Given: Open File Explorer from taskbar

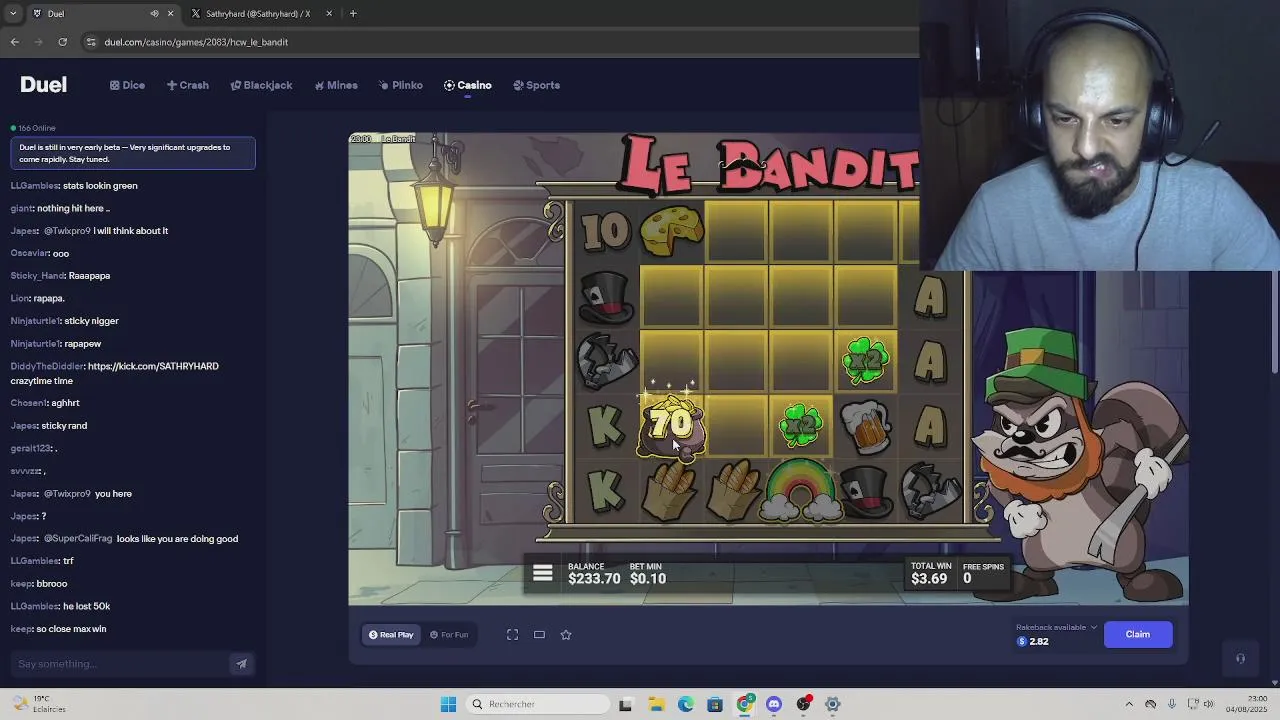Looking at the screenshot, I should tap(656, 704).
